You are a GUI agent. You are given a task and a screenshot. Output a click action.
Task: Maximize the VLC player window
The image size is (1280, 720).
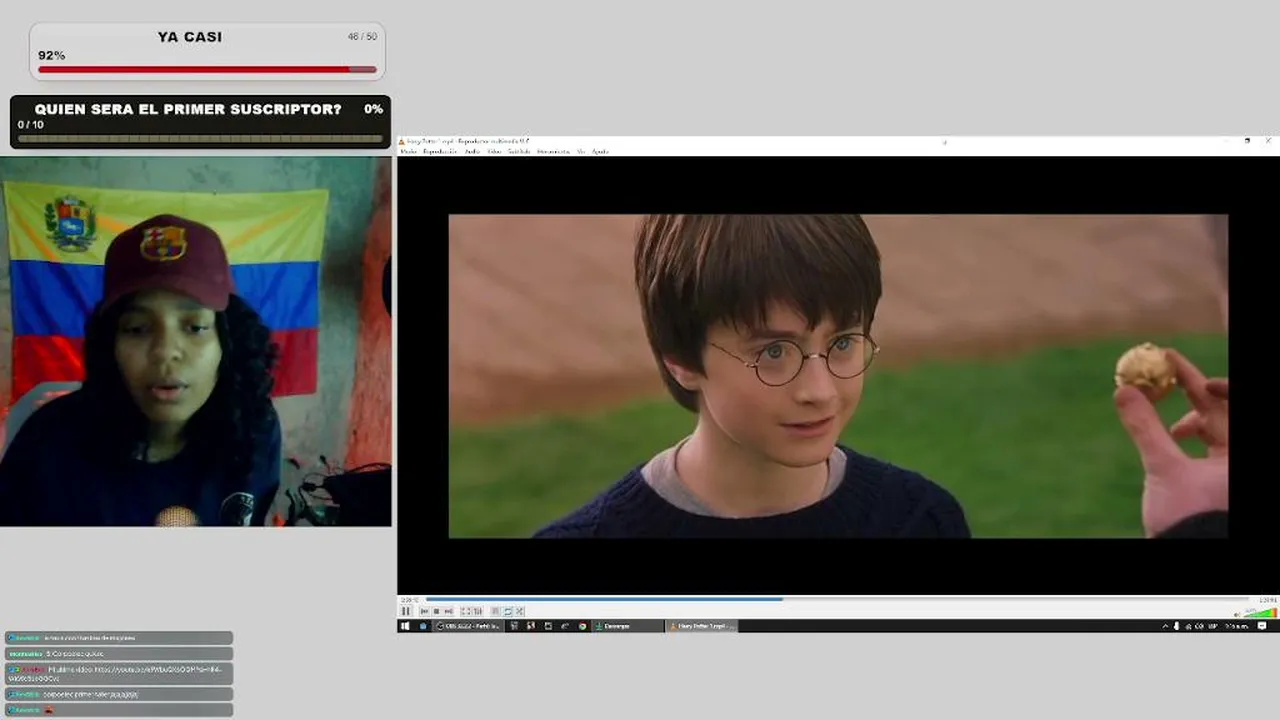pos(1247,141)
